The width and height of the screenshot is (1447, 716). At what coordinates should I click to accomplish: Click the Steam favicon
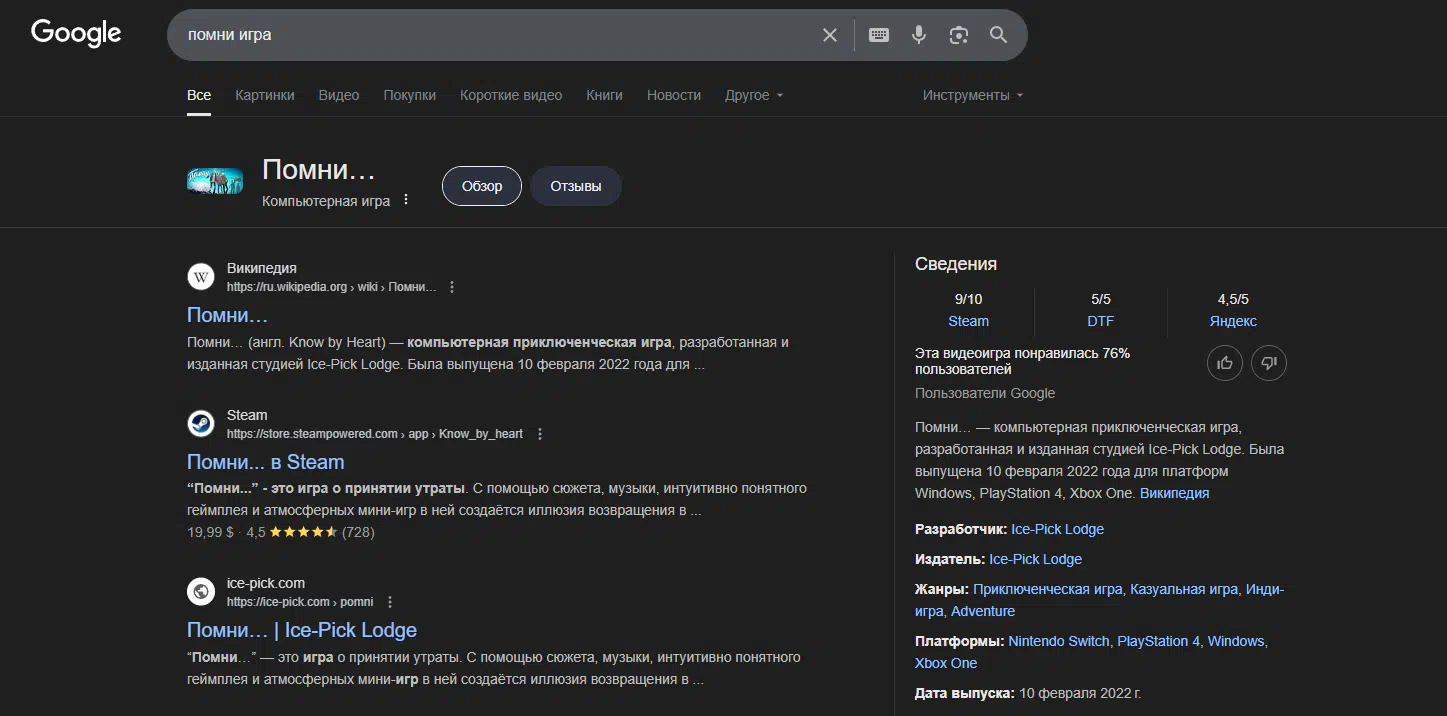pyautogui.click(x=201, y=424)
